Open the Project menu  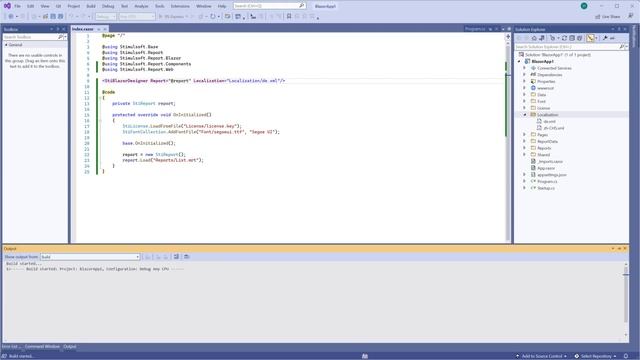tap(74, 6)
